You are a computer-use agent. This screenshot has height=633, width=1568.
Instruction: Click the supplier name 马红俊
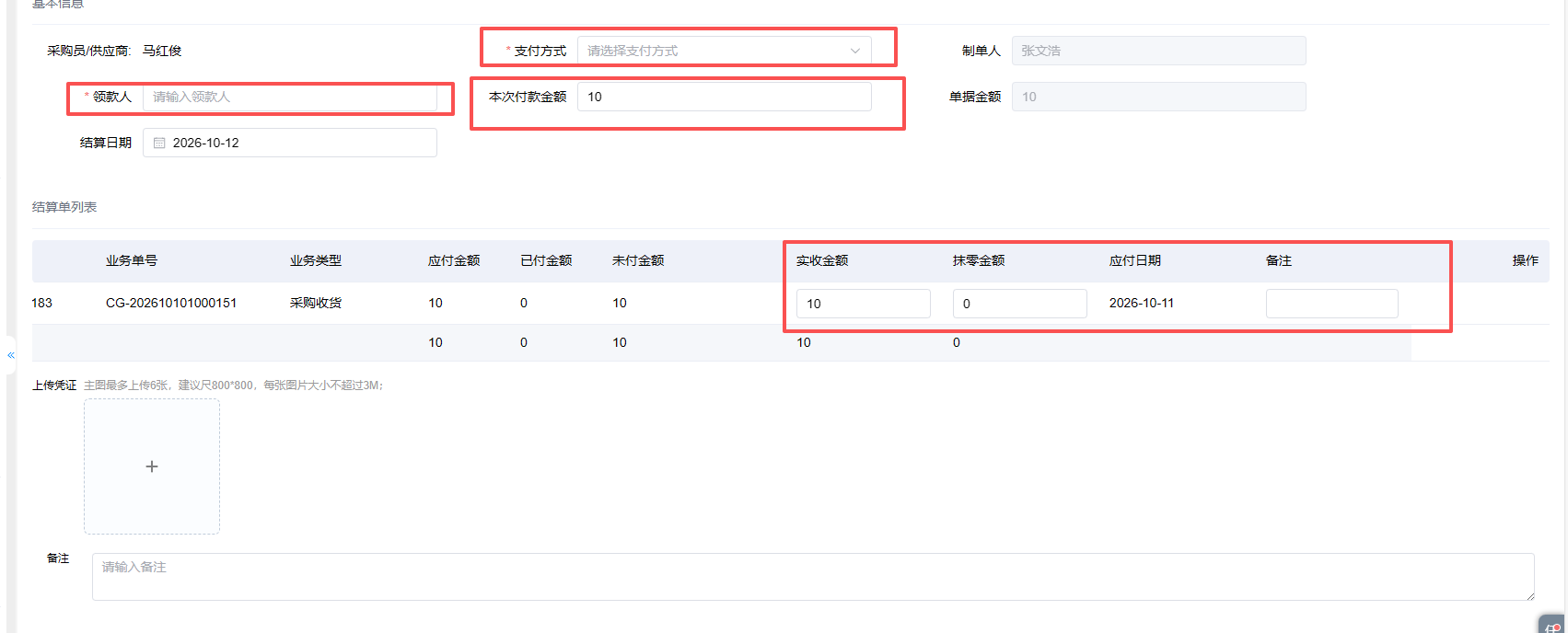pyautogui.click(x=162, y=51)
